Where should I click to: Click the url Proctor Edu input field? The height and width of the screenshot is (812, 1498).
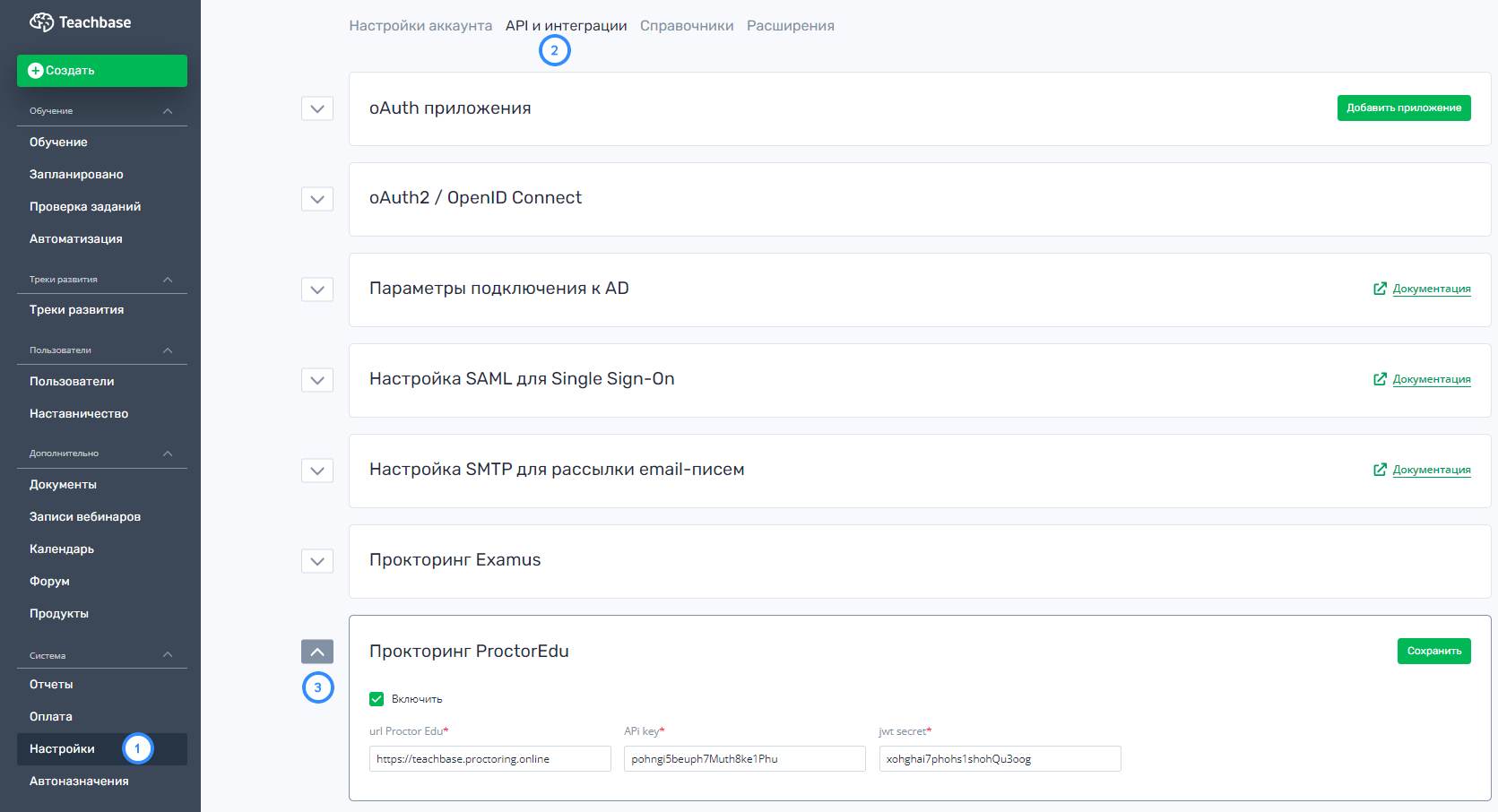(x=490, y=759)
